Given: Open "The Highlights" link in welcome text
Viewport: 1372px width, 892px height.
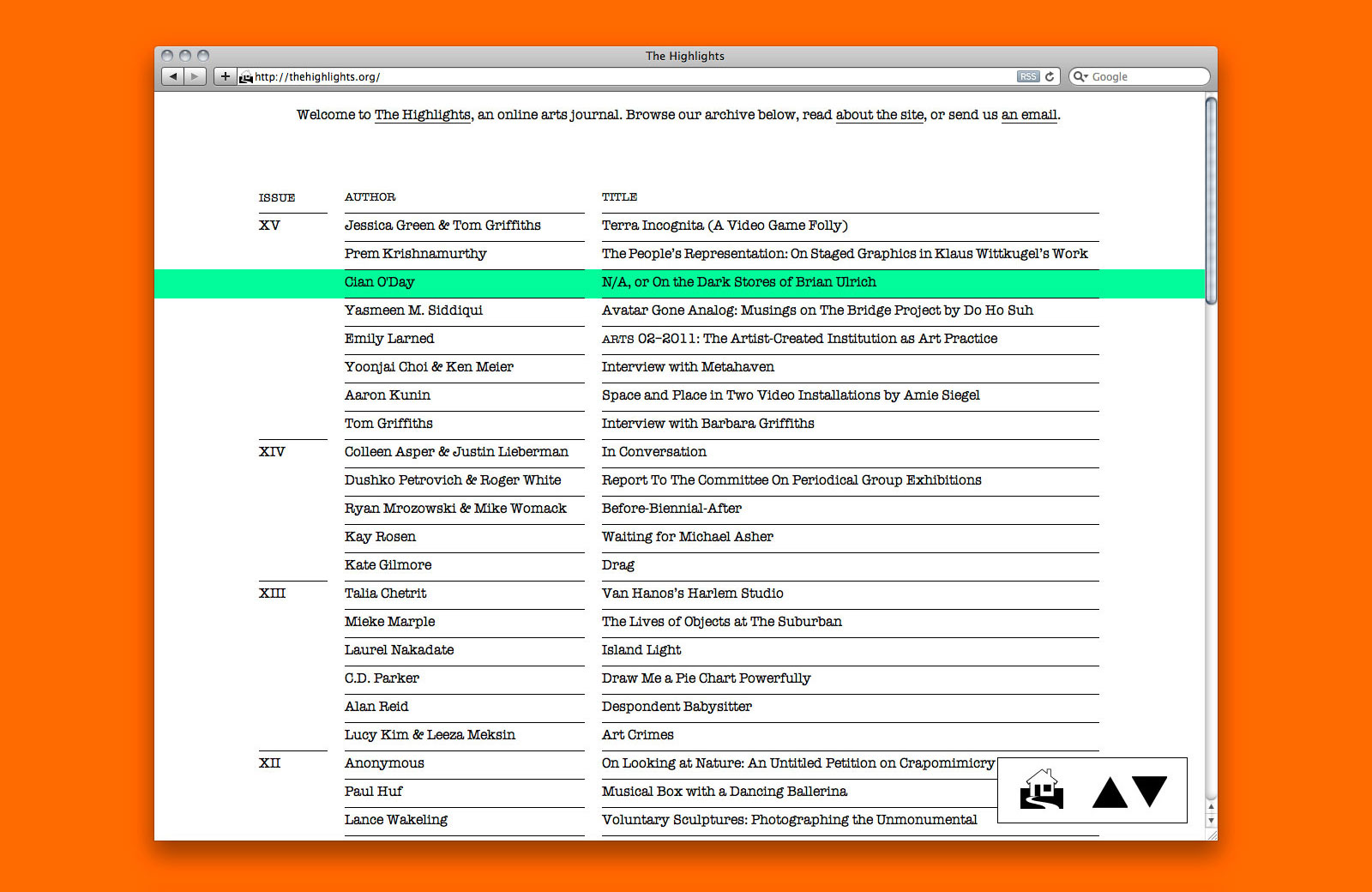Looking at the screenshot, I should (x=423, y=115).
